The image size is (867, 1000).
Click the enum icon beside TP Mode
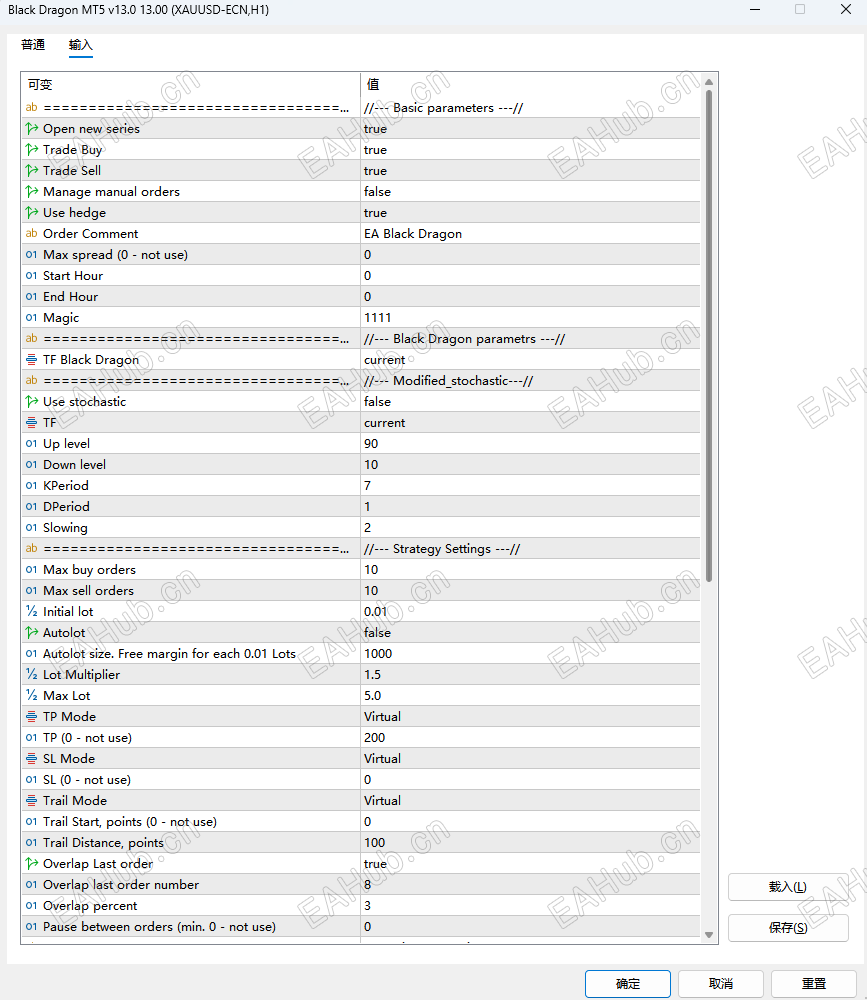(x=32, y=717)
